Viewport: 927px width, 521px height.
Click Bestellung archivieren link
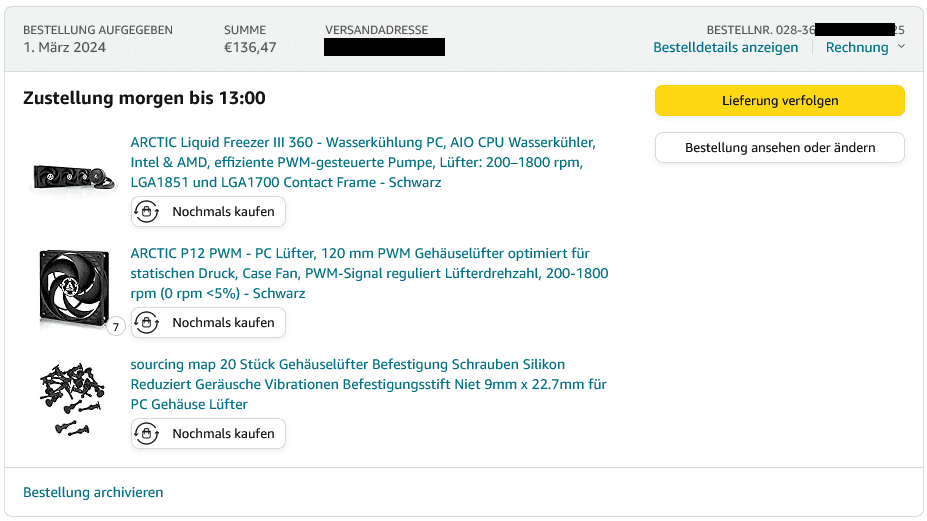pos(93,492)
